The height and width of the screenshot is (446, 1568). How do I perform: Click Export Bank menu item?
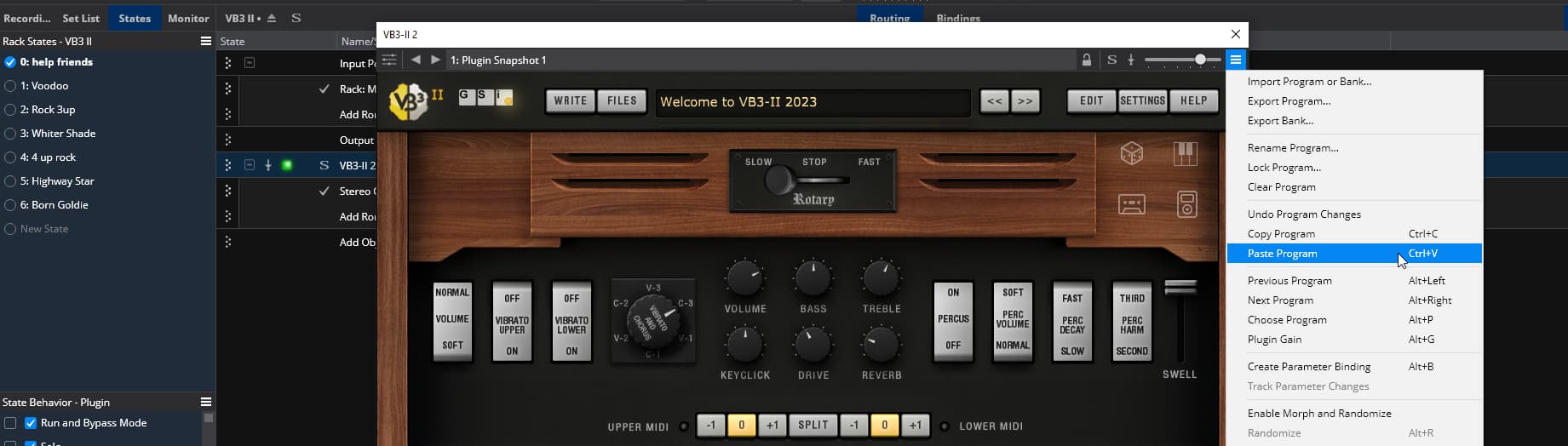tap(1354, 121)
